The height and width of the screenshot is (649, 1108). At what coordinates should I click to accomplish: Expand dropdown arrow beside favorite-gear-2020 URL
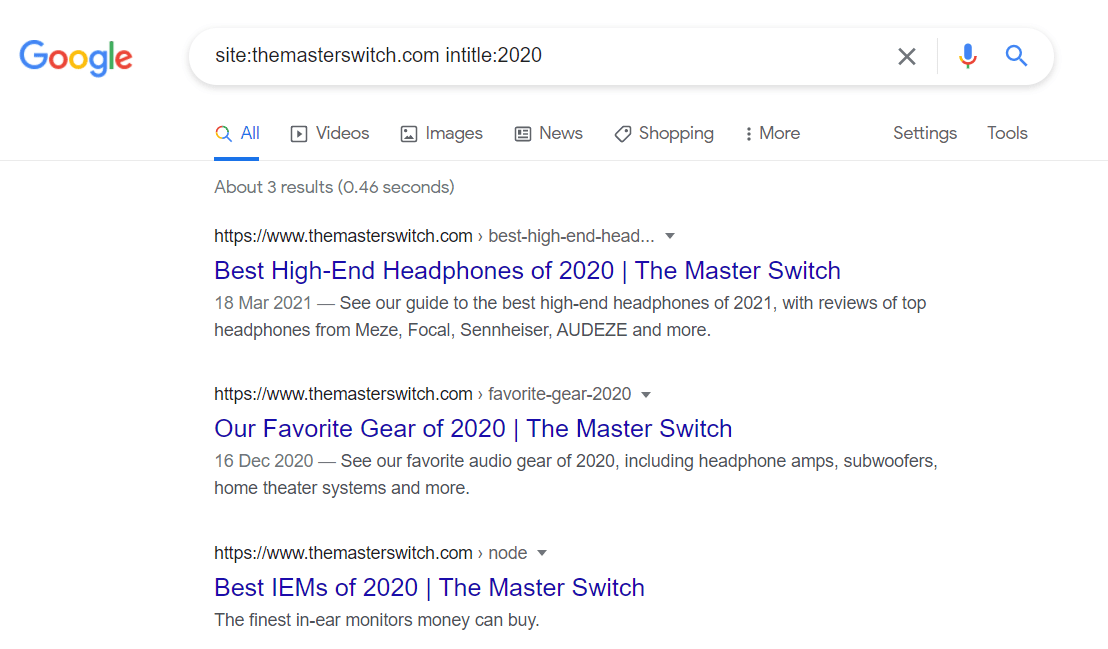point(646,394)
